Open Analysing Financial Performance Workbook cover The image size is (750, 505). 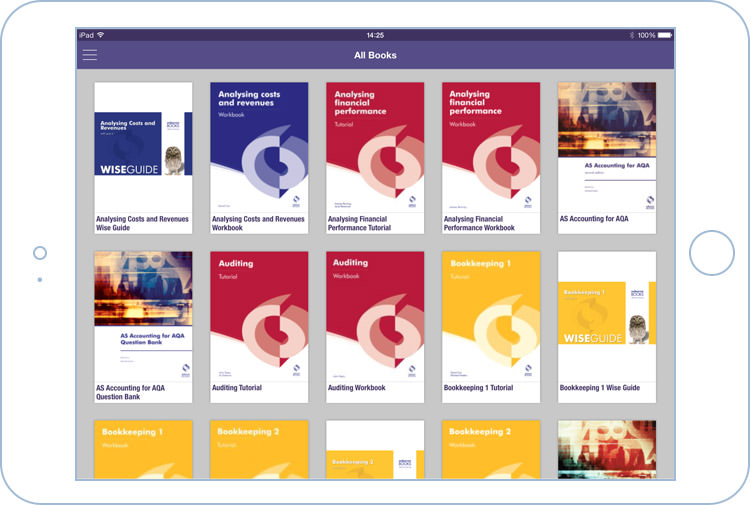click(491, 147)
